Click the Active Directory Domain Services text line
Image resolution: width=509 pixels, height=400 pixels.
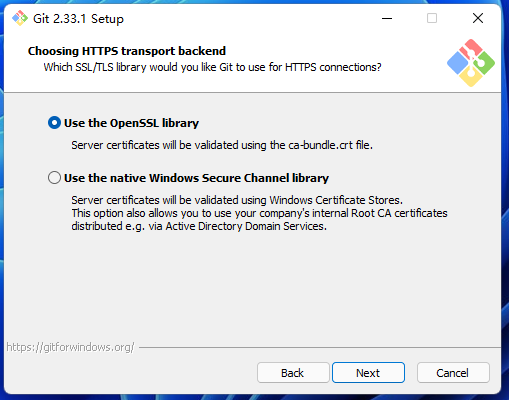199,226
